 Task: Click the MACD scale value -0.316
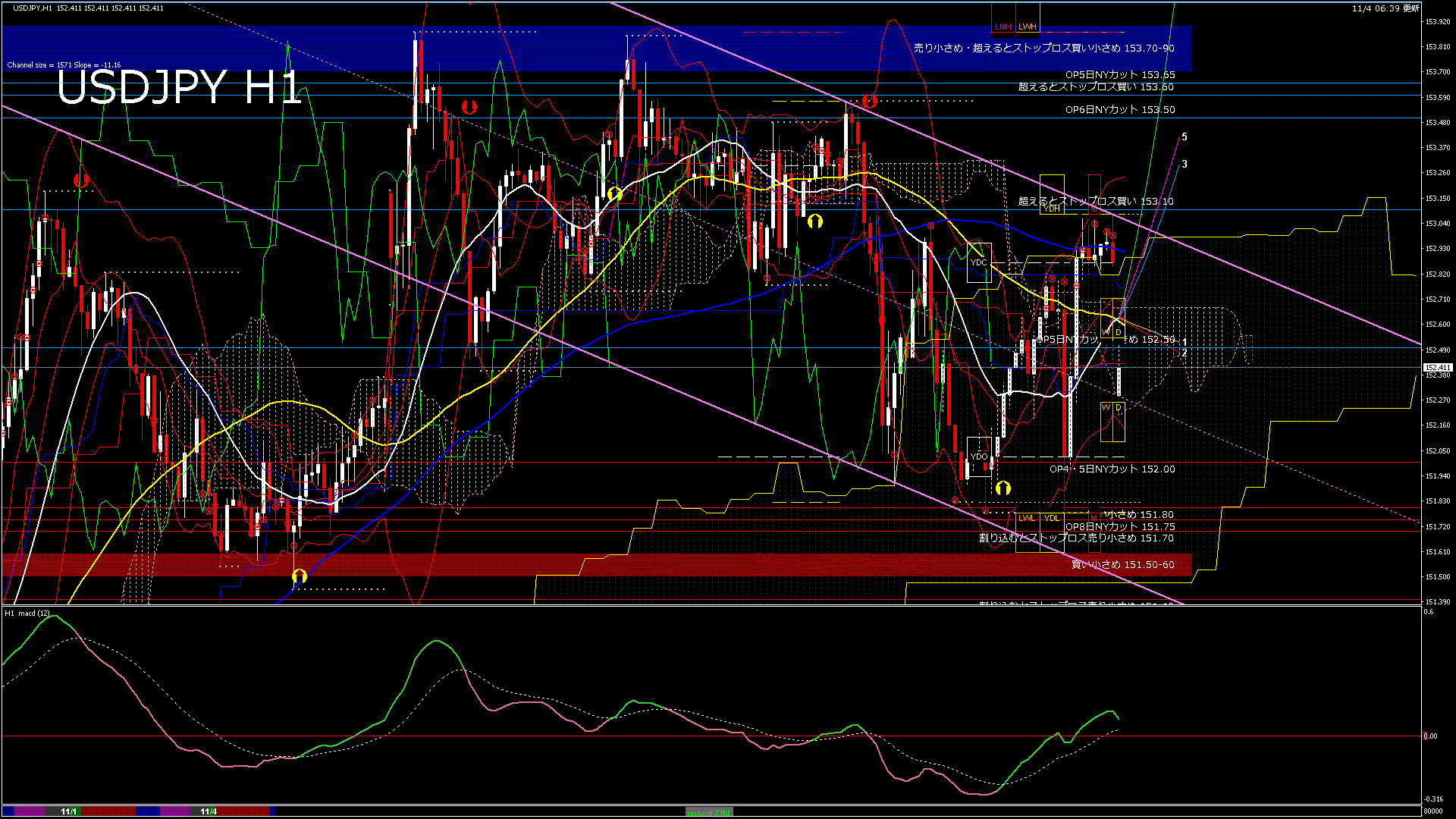click(1434, 799)
